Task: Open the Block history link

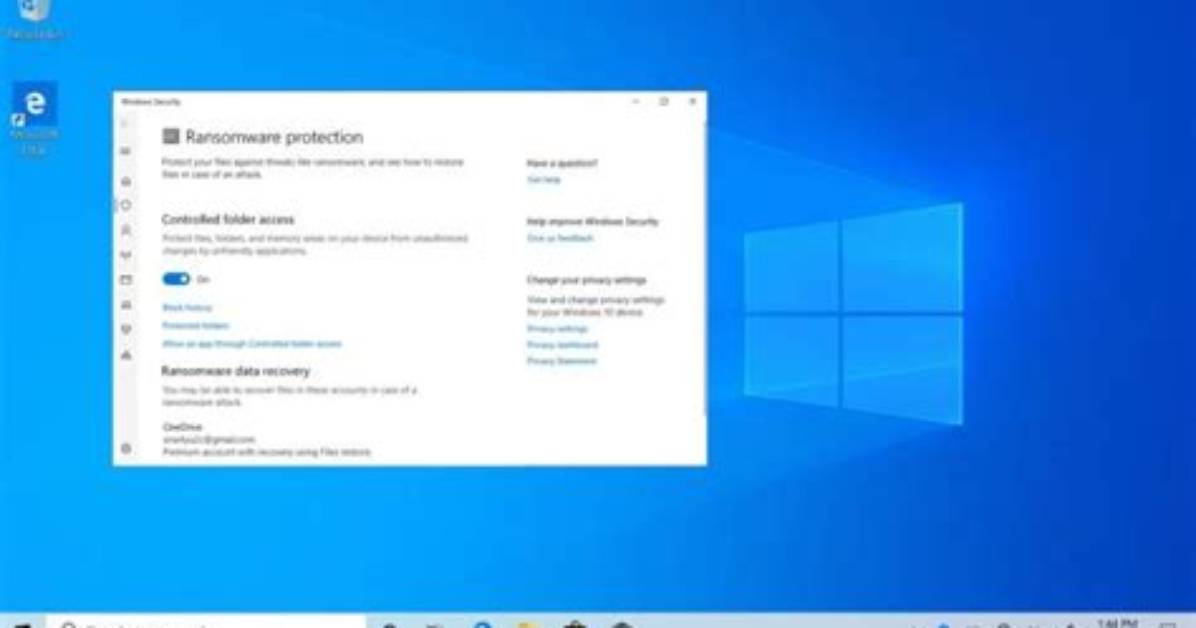Action: tap(188, 308)
